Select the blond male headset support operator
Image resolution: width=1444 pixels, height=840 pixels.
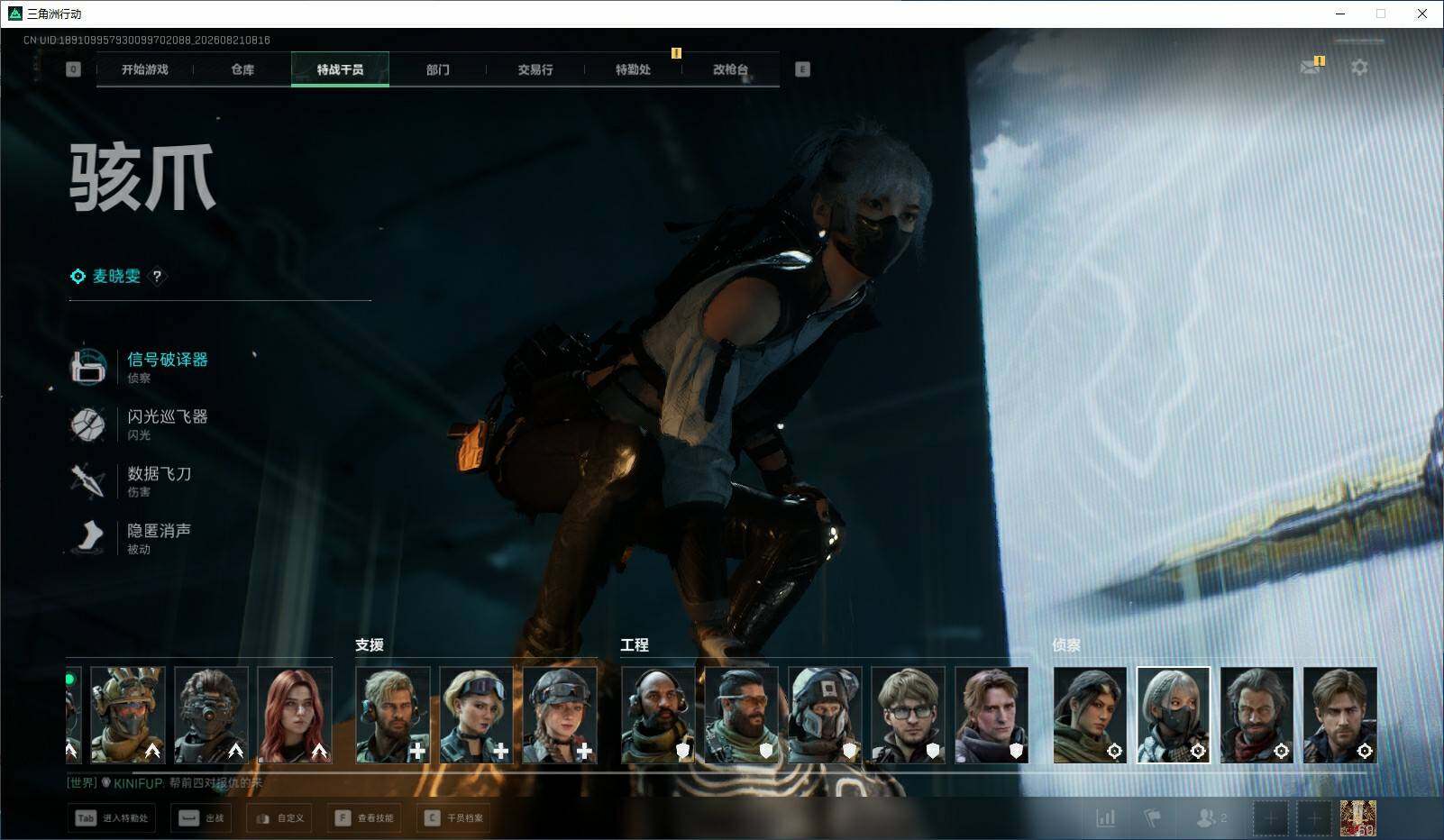click(393, 715)
